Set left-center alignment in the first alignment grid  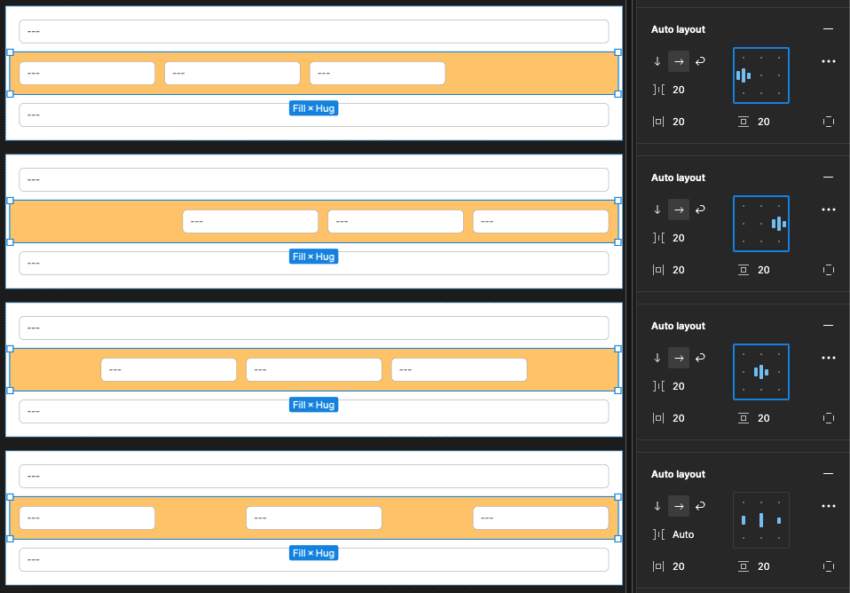point(744,75)
